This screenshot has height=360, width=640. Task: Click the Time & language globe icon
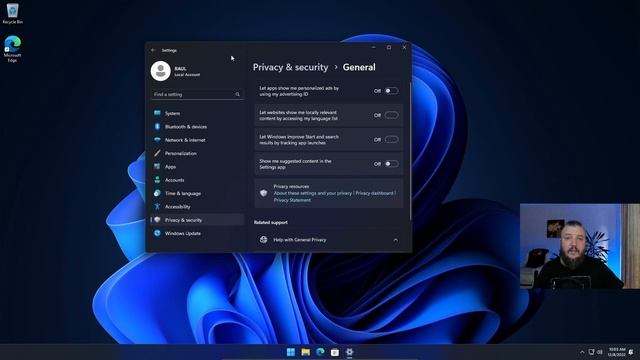[157, 193]
